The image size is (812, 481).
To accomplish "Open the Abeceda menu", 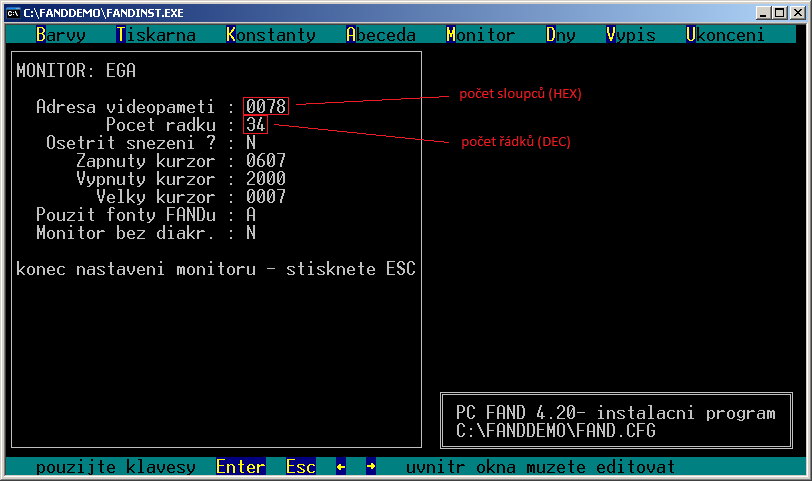I will 381,35.
